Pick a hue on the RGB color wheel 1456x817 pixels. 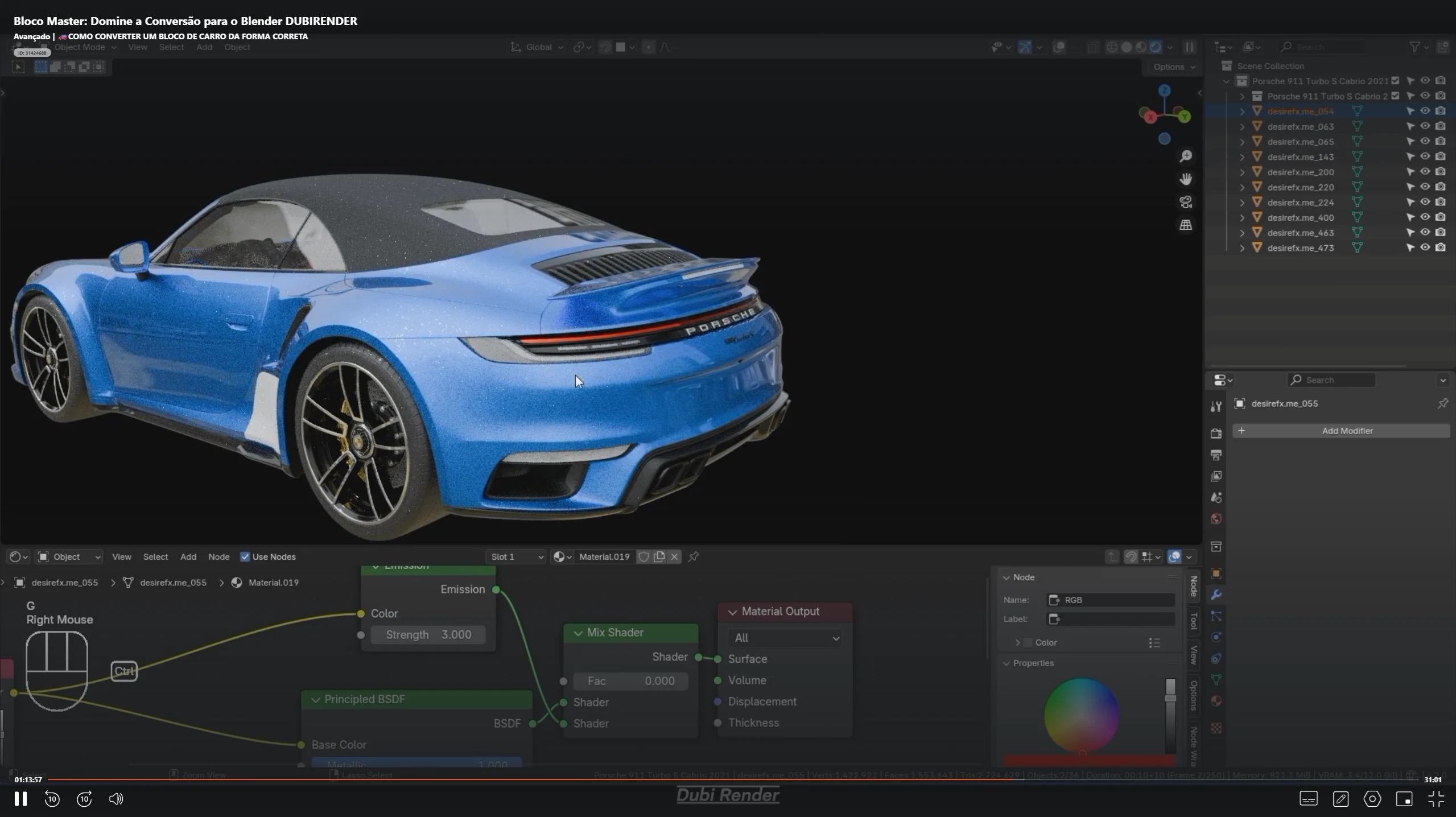pos(1082,716)
